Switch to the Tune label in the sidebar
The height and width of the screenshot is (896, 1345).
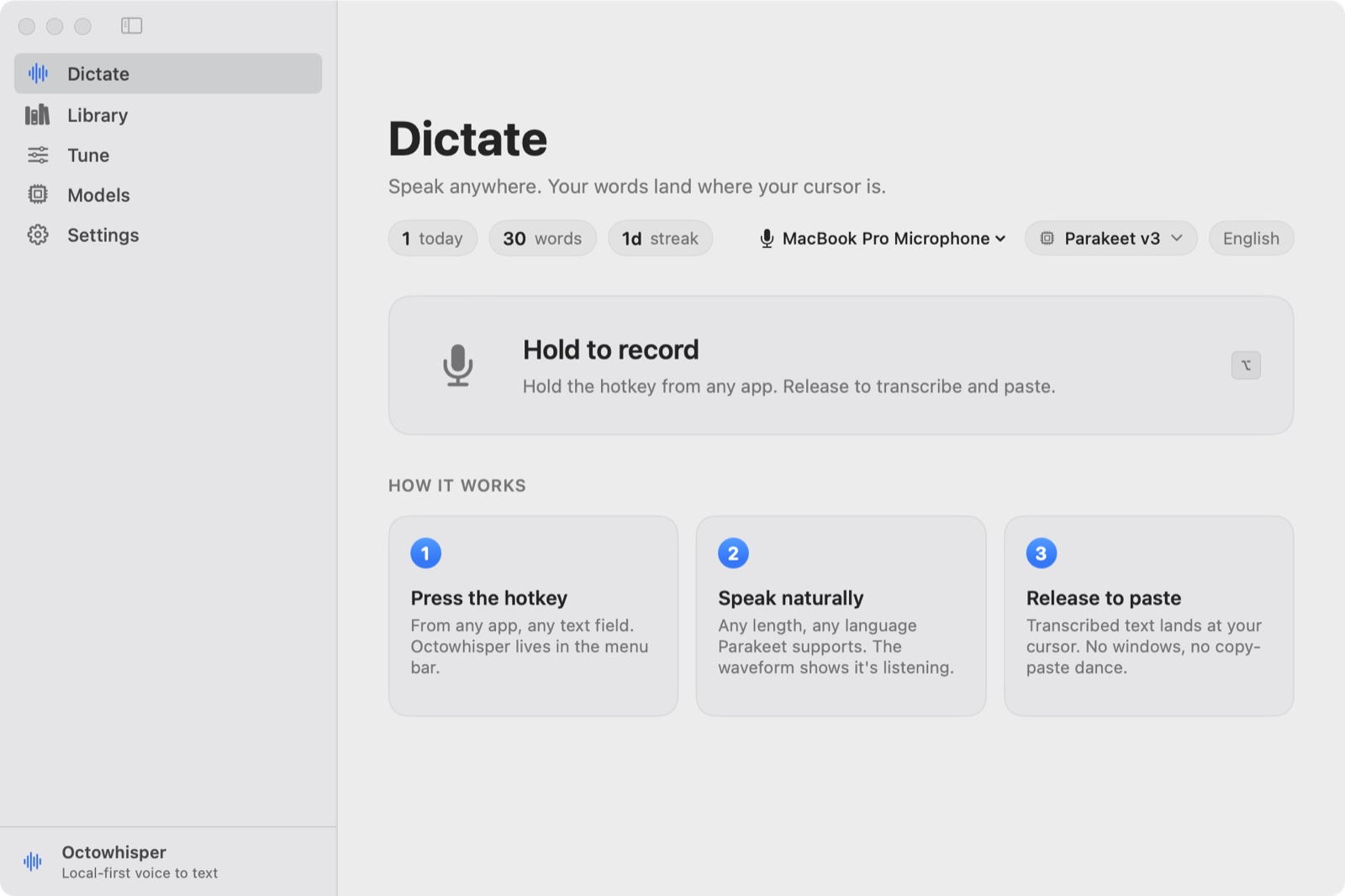coord(88,155)
